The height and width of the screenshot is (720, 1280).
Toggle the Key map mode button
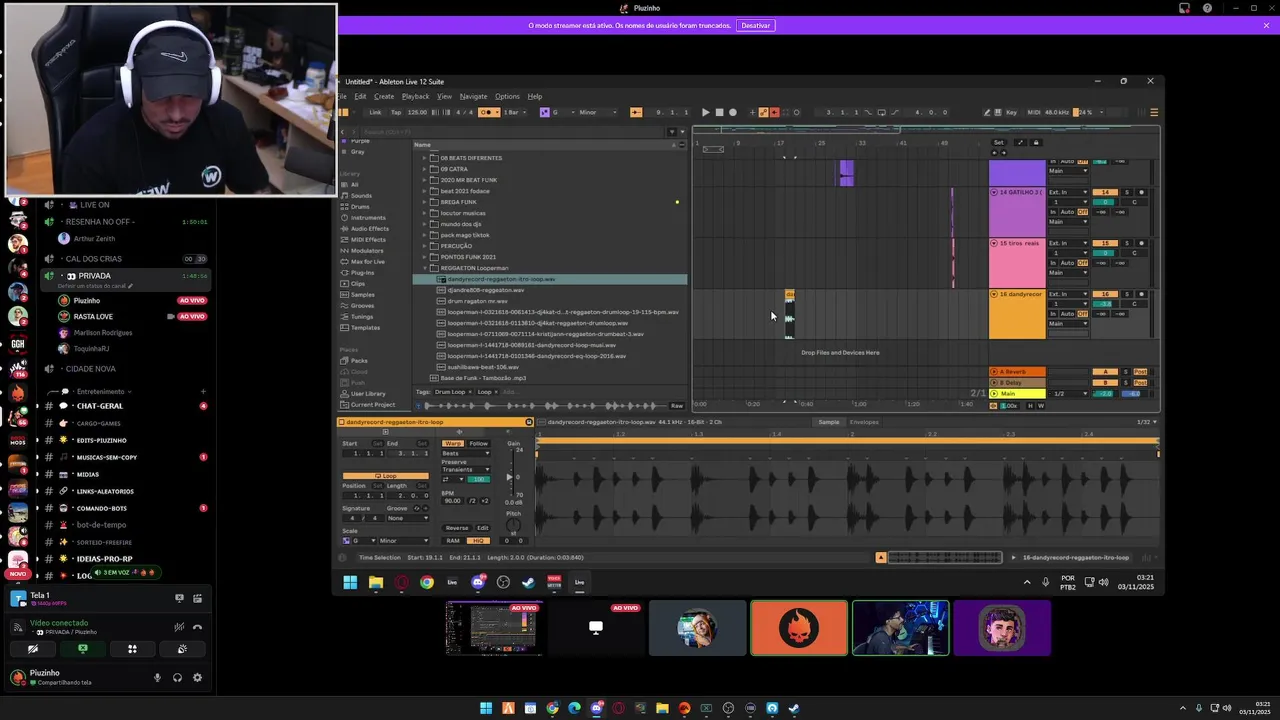pyautogui.click(x=1011, y=112)
